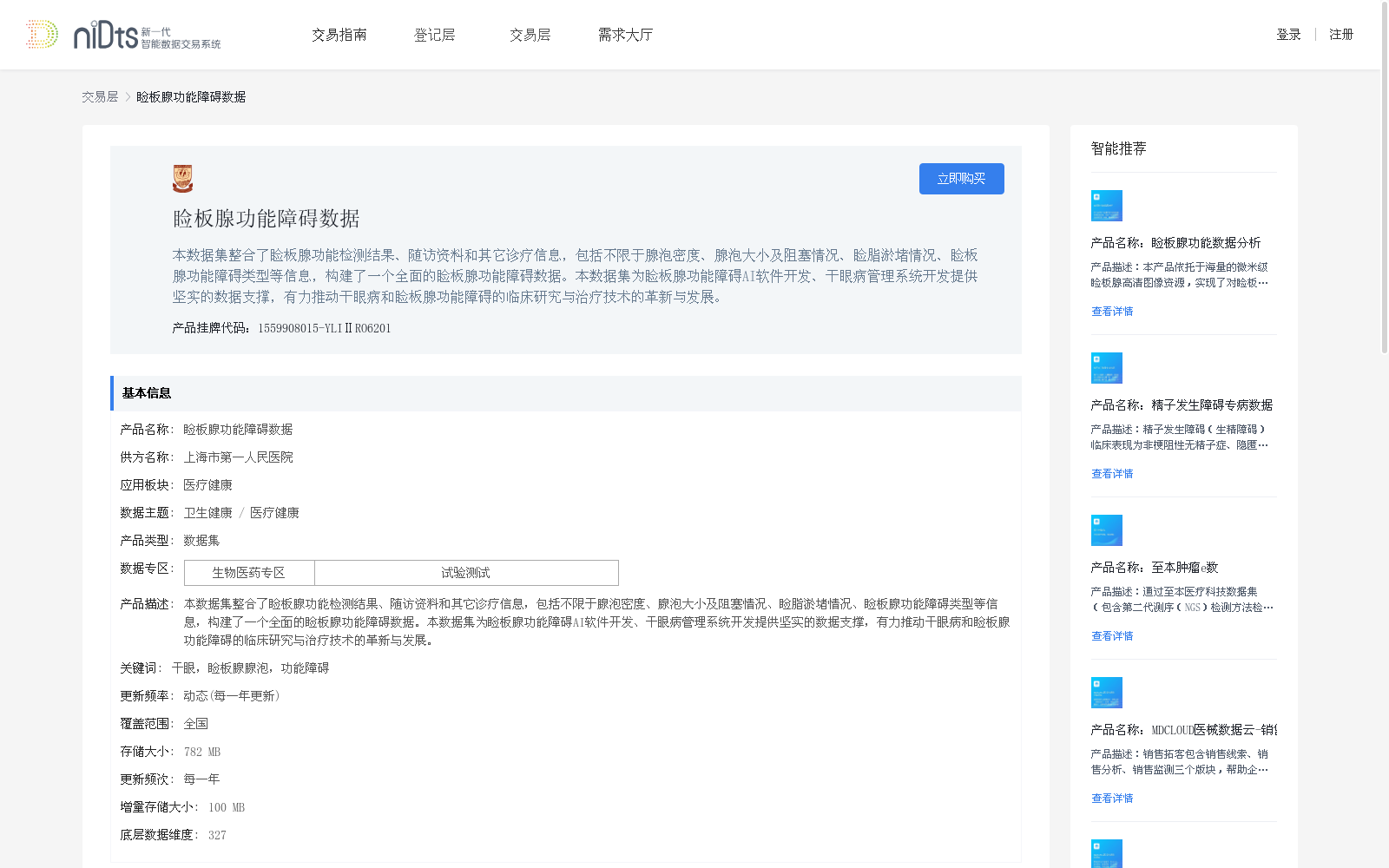Click the 试验测试 zone tag
This screenshot has height=868, width=1389.
[466, 573]
